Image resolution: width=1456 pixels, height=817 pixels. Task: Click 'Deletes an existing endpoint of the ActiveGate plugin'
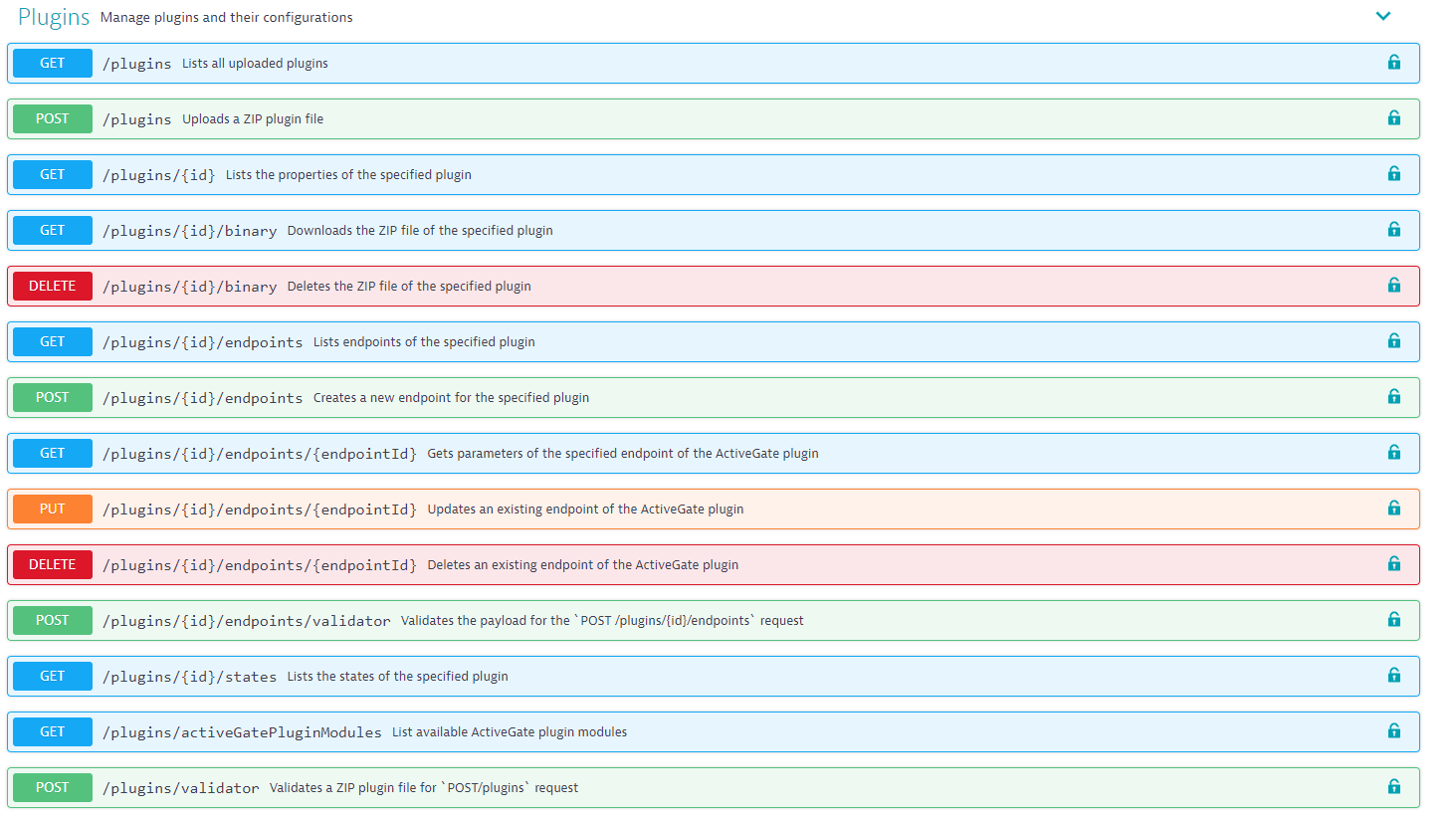(583, 565)
